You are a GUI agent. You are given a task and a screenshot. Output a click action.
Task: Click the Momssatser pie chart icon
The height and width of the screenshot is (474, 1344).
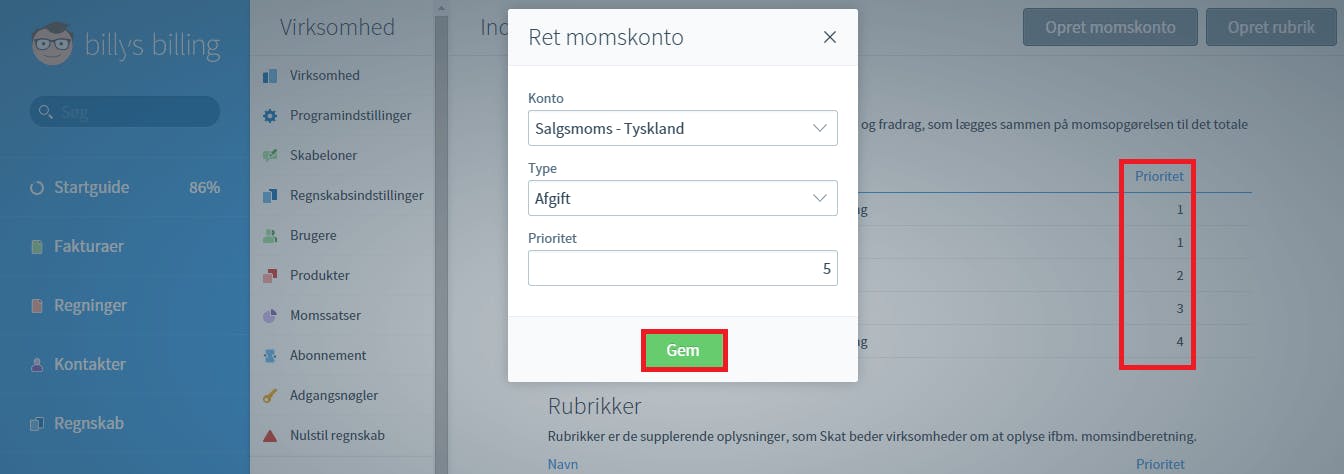269,316
